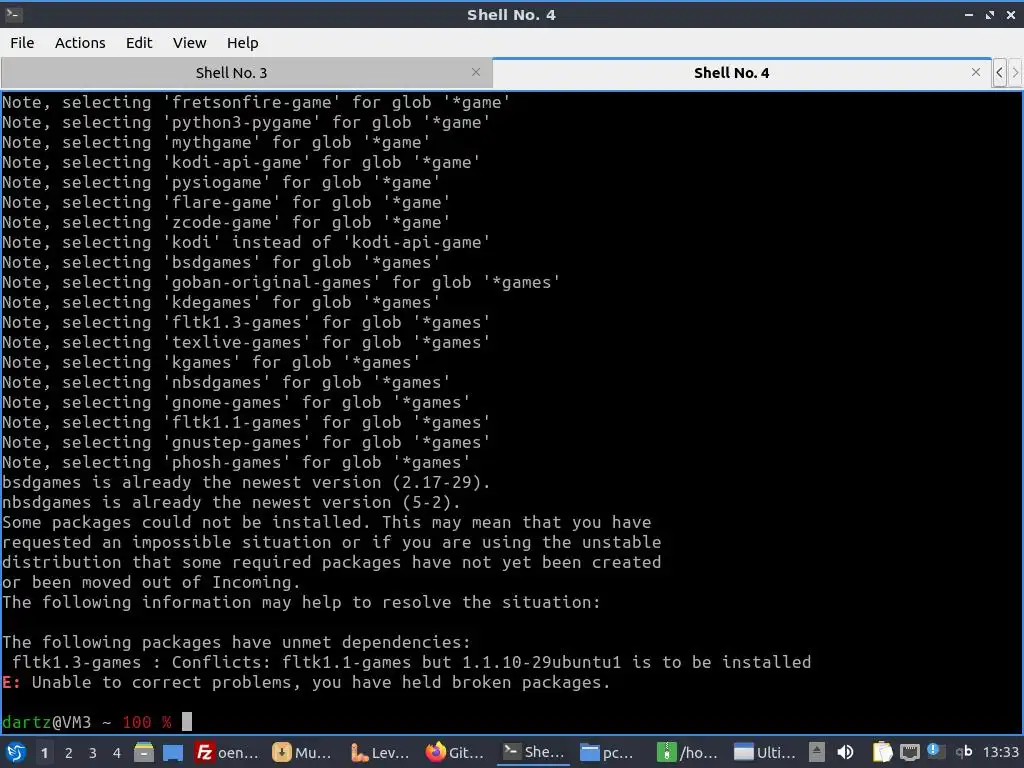
Task: Open the 'Lev...' taskbar application
Action: coord(380,752)
